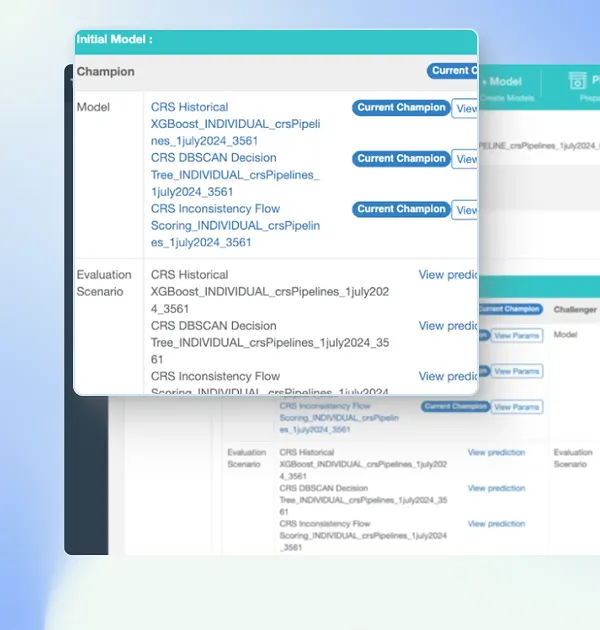Open blurred CRS Inconsistency Flow Scoring link in background page

pyautogui.click(x=339, y=418)
